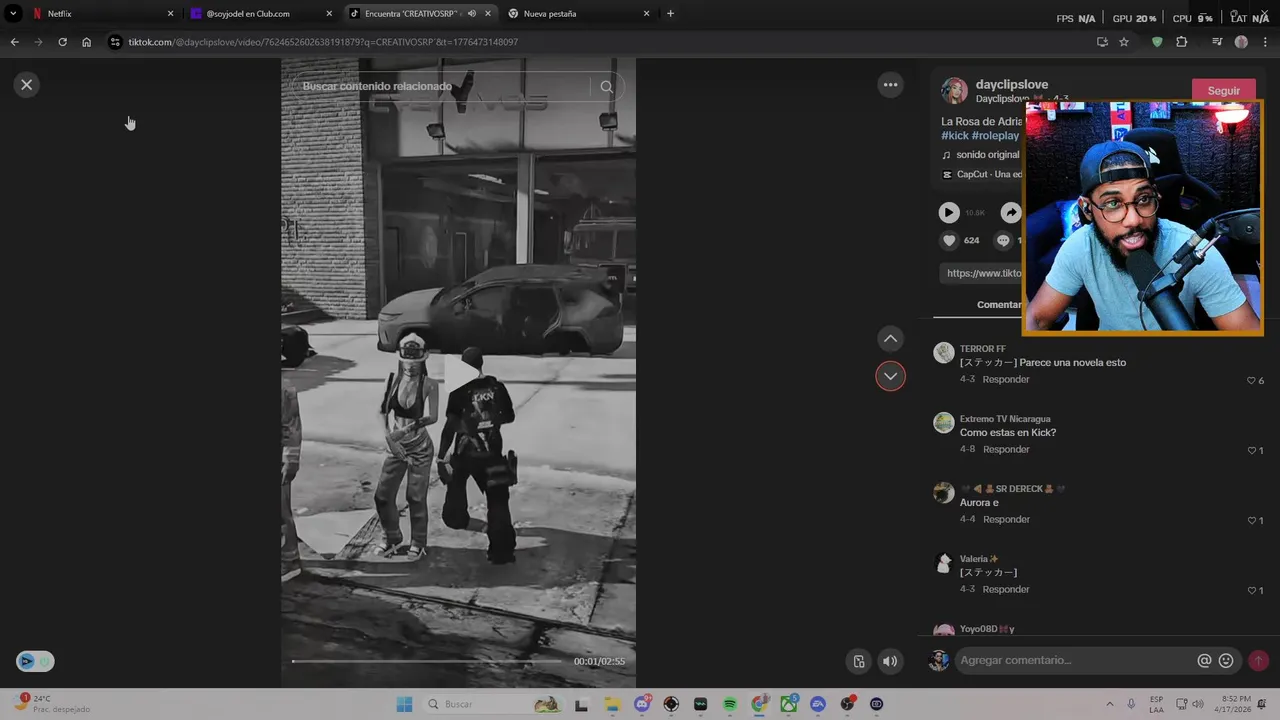Viewport: 1280px width, 720px height.
Task: Click the install app icon in address bar
Action: pyautogui.click(x=1102, y=42)
